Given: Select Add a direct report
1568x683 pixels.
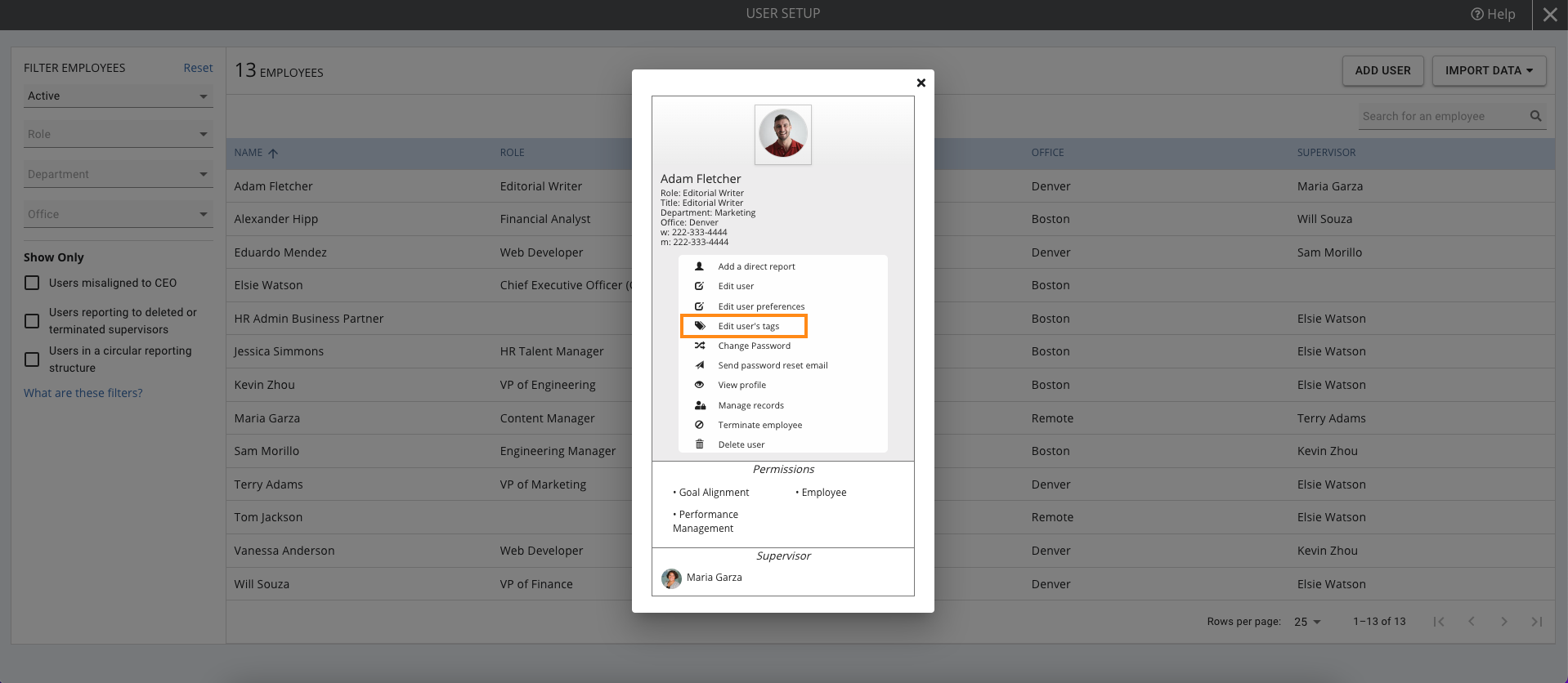Looking at the screenshot, I should click(756, 266).
